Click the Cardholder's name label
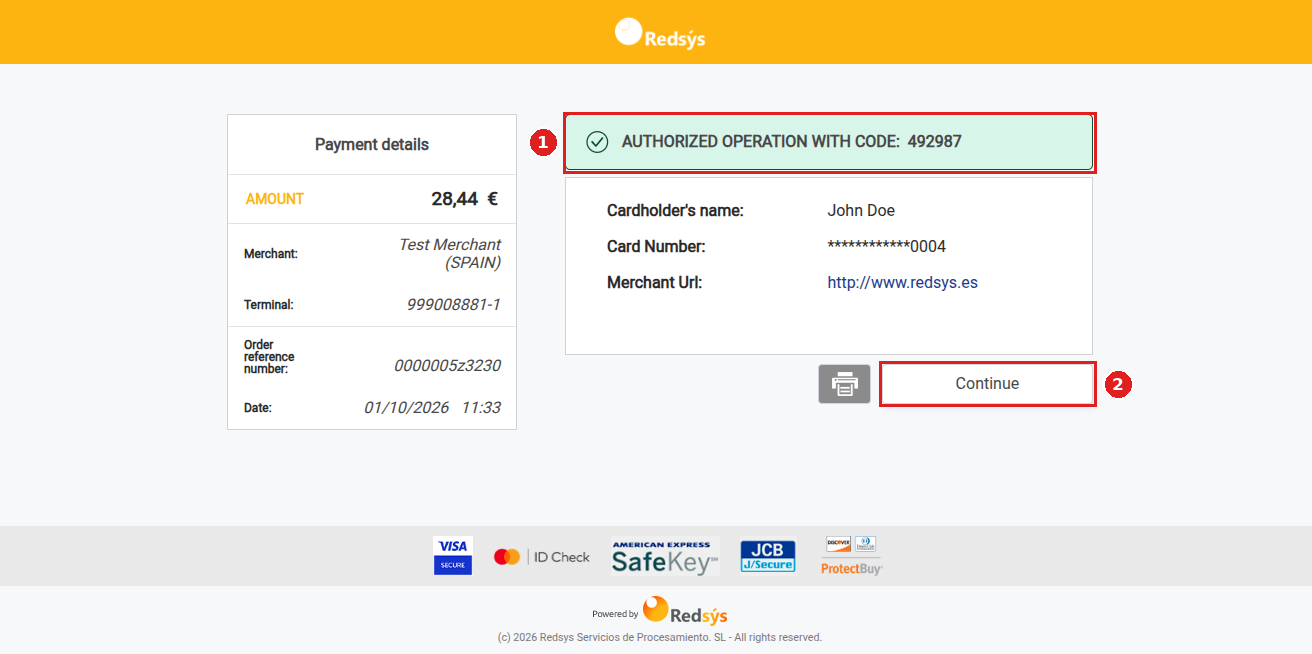1312x654 pixels. 675,210
